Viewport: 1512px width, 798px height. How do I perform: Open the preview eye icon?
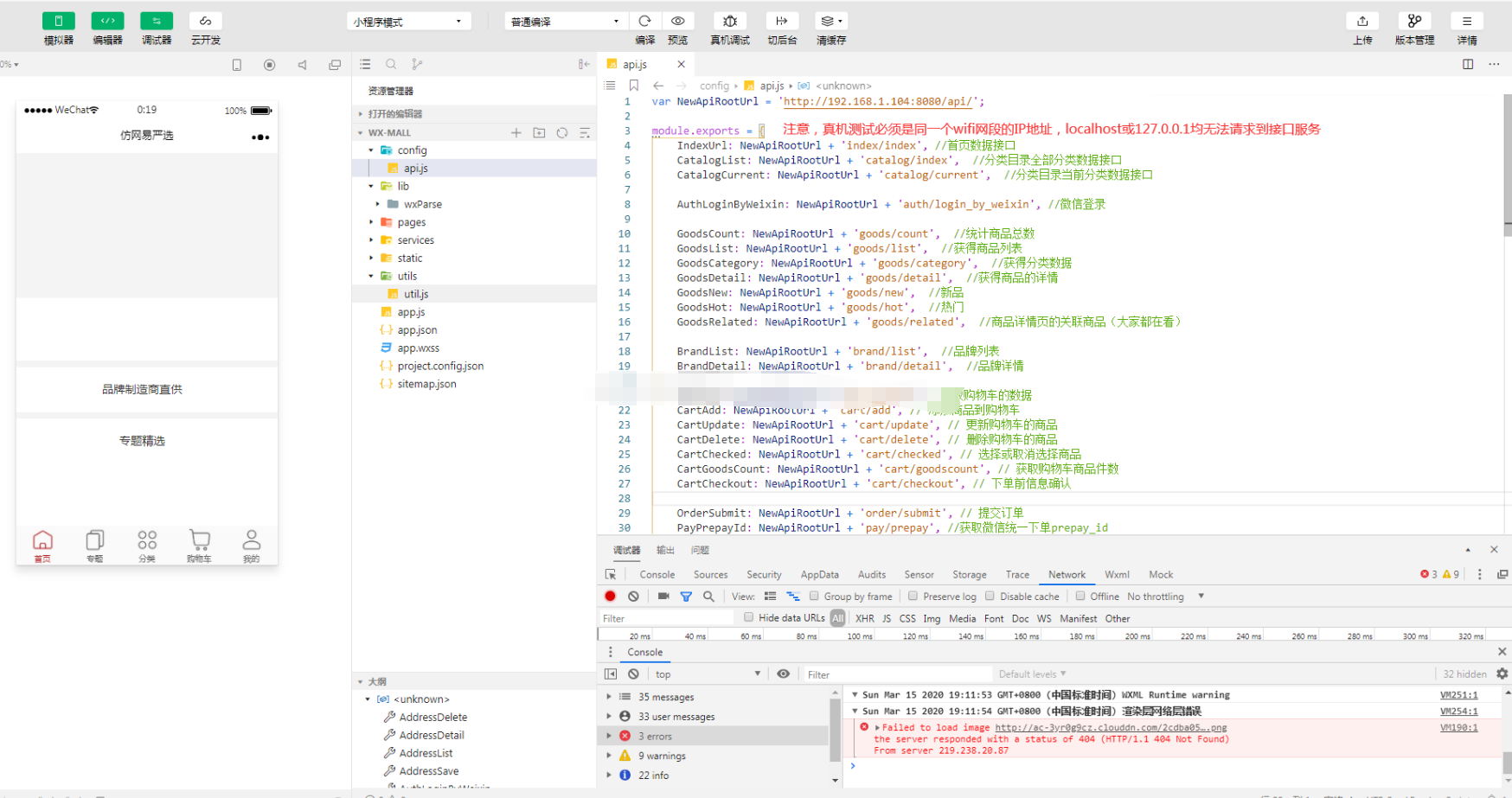pos(678,22)
